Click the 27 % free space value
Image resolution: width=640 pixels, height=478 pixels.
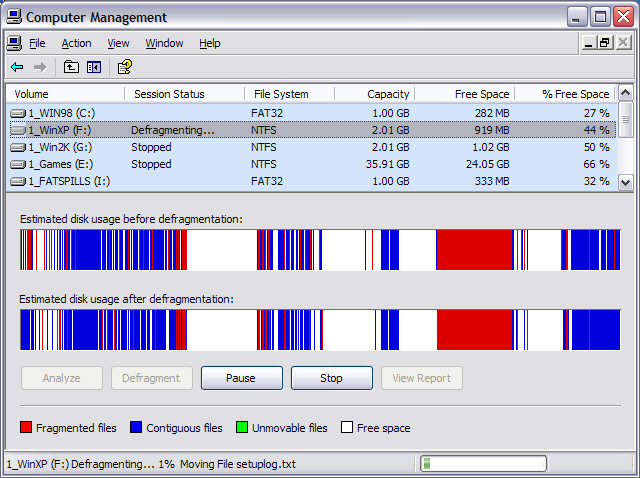coord(596,113)
